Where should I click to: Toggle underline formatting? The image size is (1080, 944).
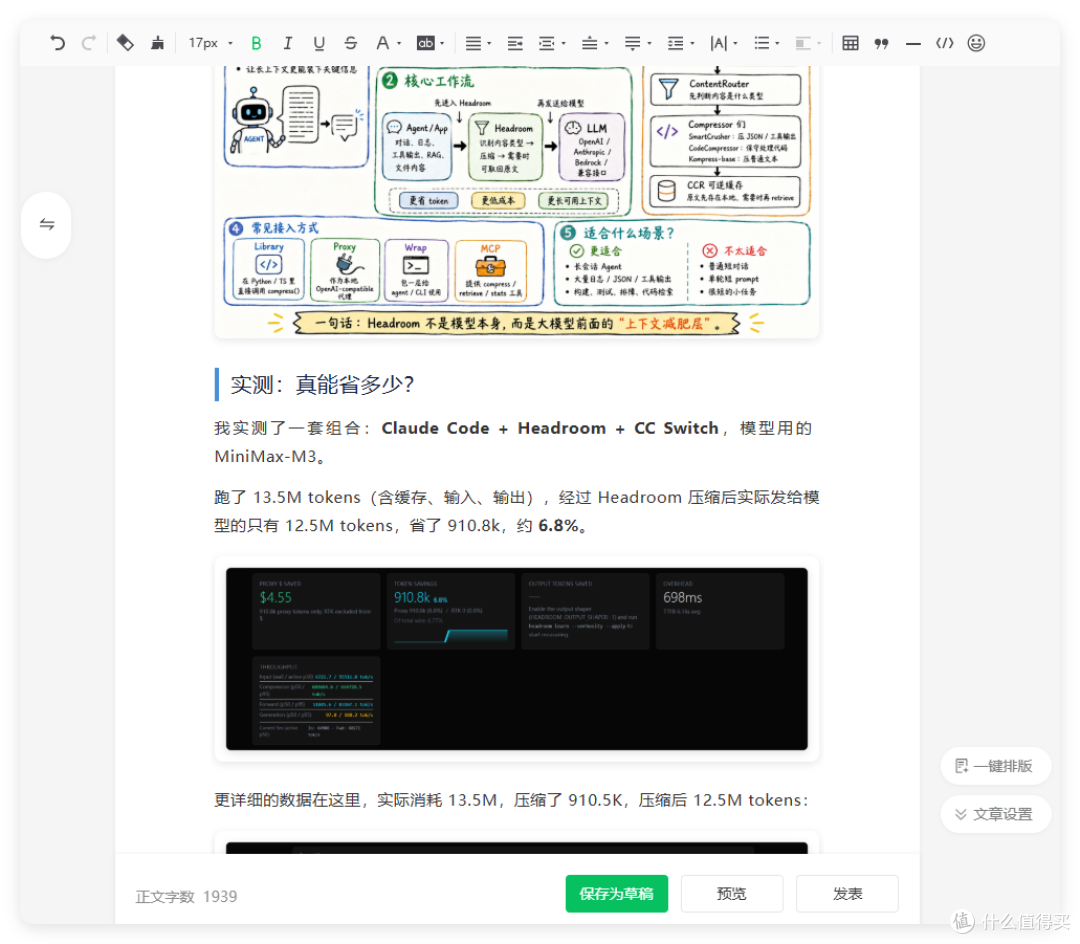(319, 43)
